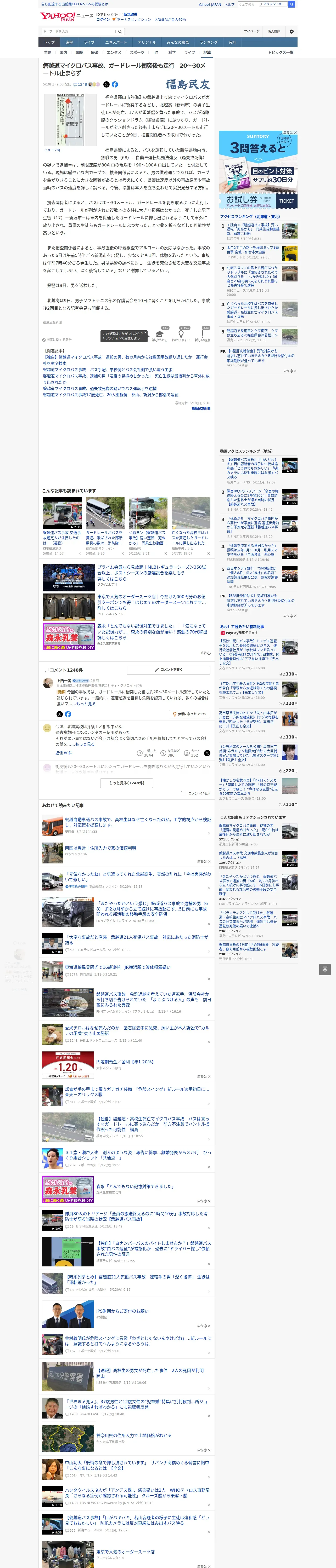Click the ログイン link
The image size is (336, 1568).
point(103,20)
